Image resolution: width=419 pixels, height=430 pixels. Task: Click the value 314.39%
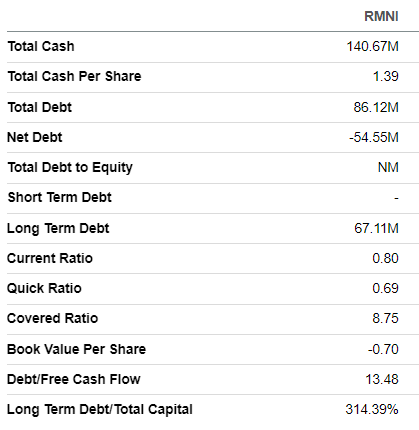[372, 409]
